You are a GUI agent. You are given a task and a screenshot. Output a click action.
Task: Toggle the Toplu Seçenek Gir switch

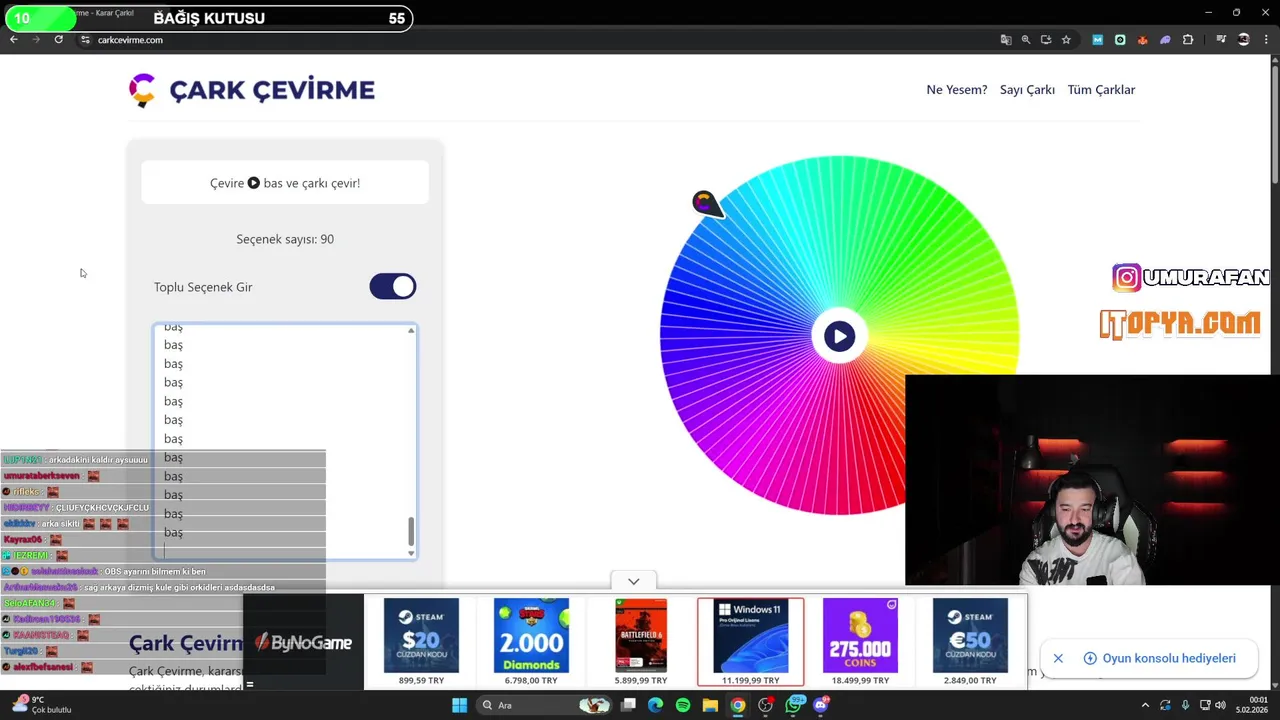pos(393,287)
